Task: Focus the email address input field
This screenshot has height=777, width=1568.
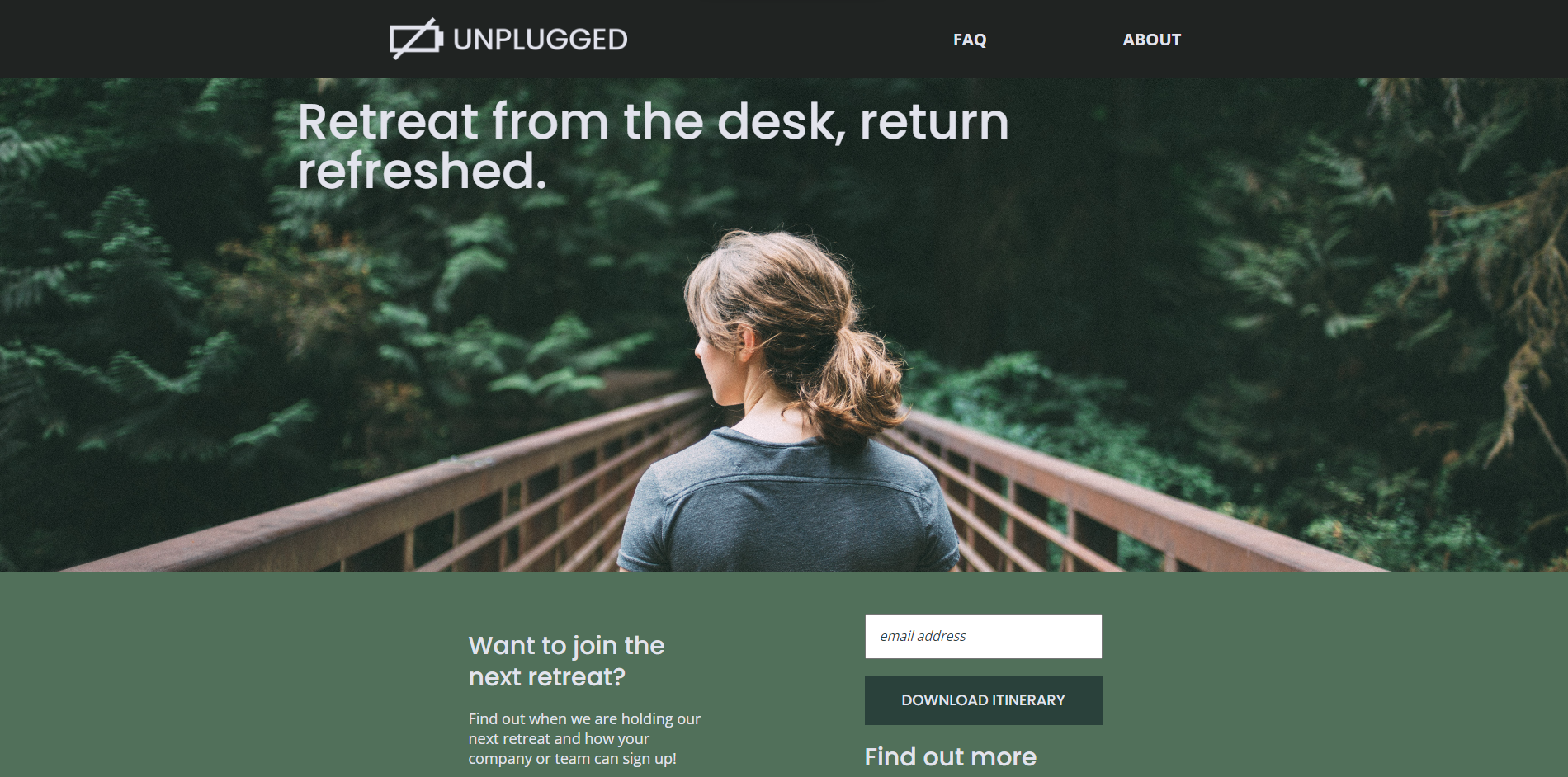Action: point(983,636)
